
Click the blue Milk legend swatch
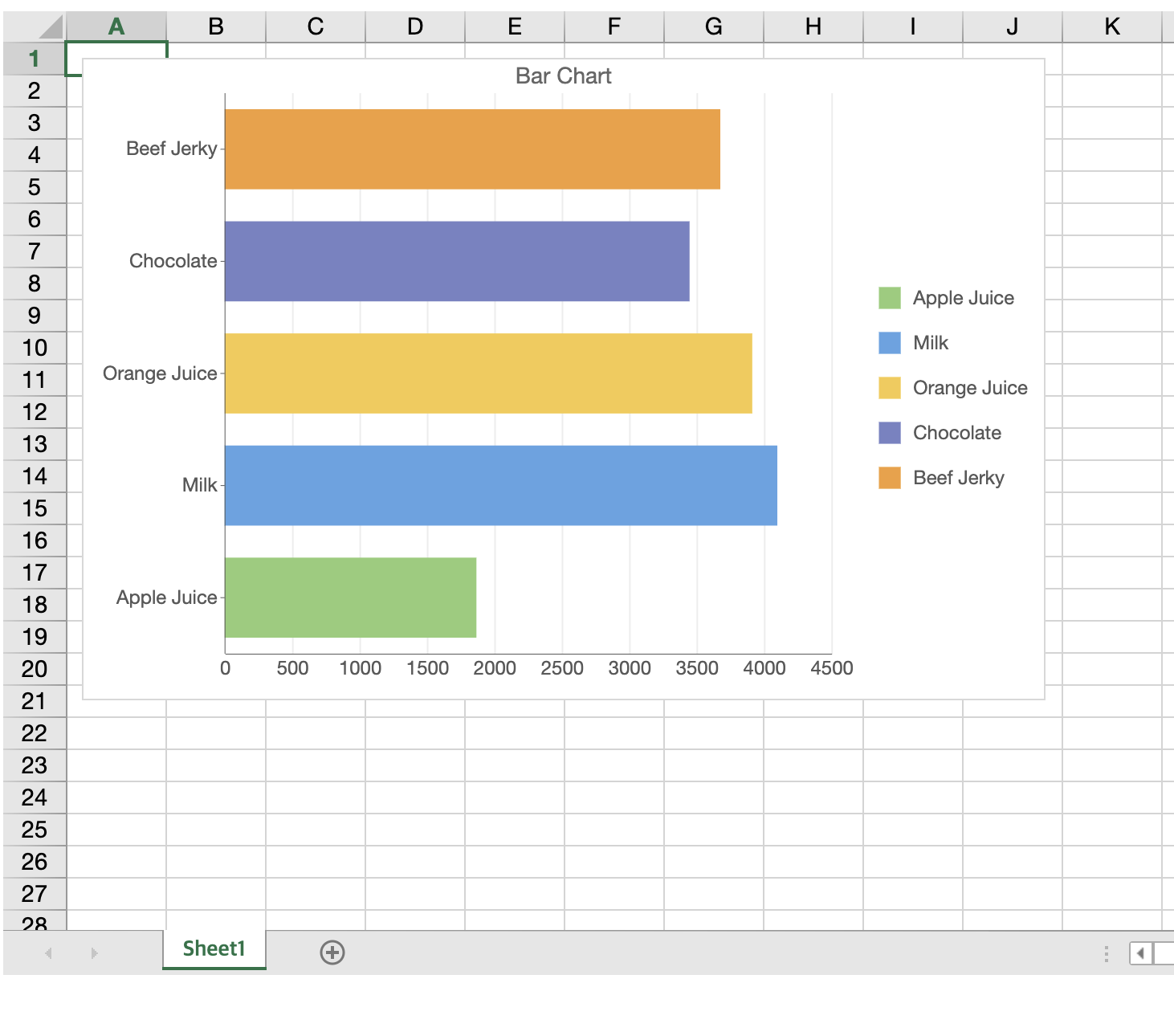[x=890, y=343]
